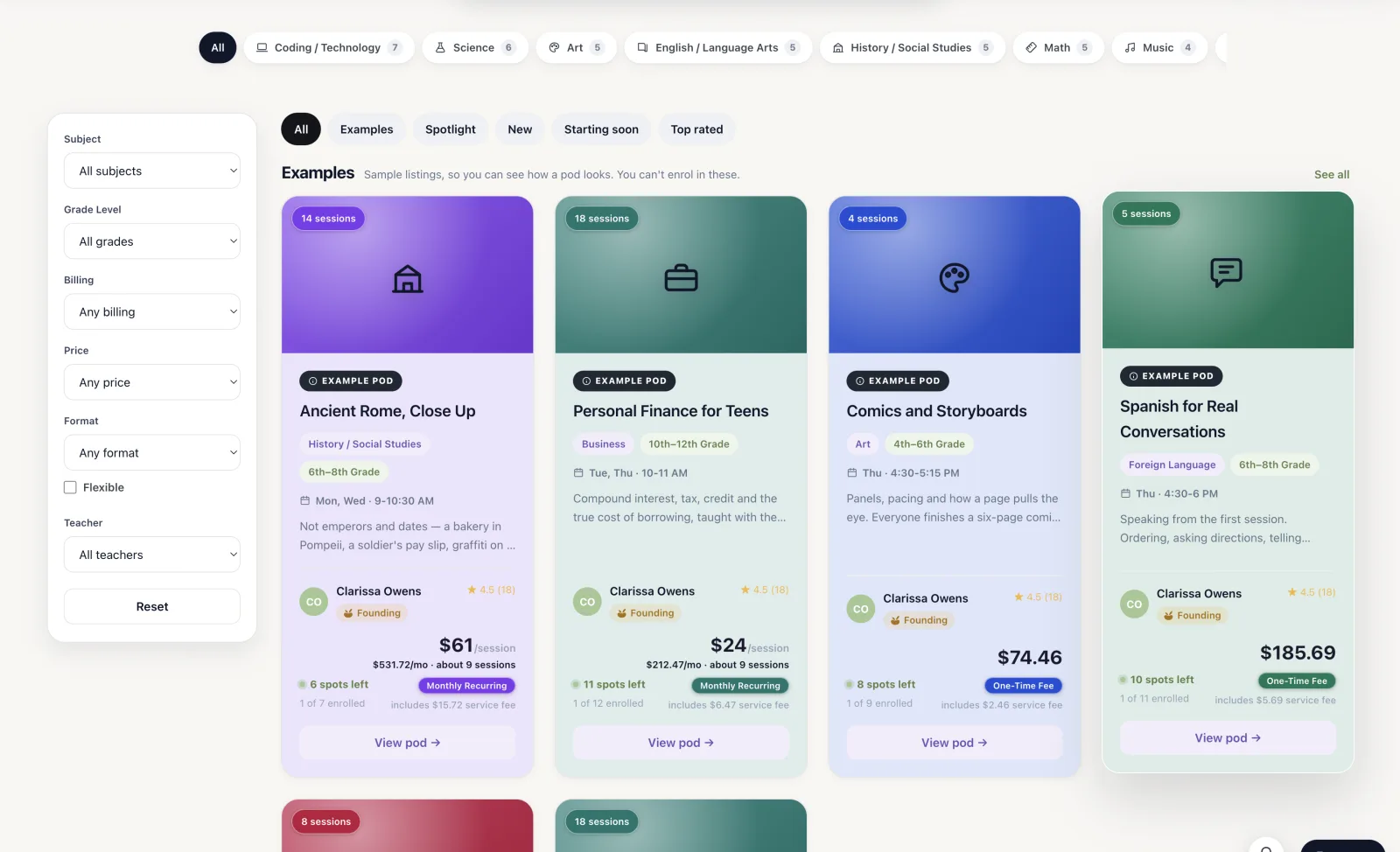Switch to the Starting soon filter

(601, 129)
